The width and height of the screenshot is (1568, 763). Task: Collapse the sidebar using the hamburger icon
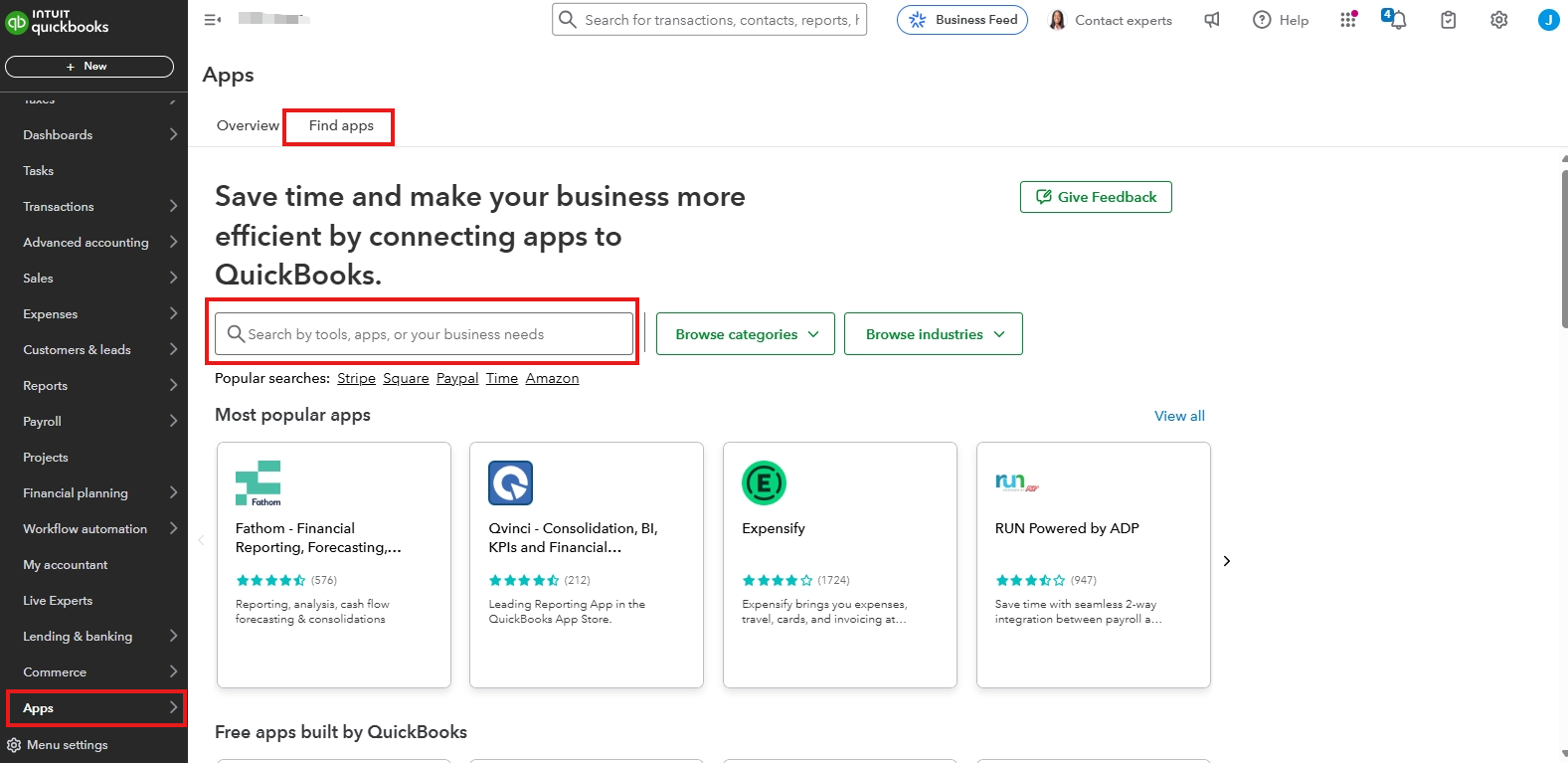212,19
